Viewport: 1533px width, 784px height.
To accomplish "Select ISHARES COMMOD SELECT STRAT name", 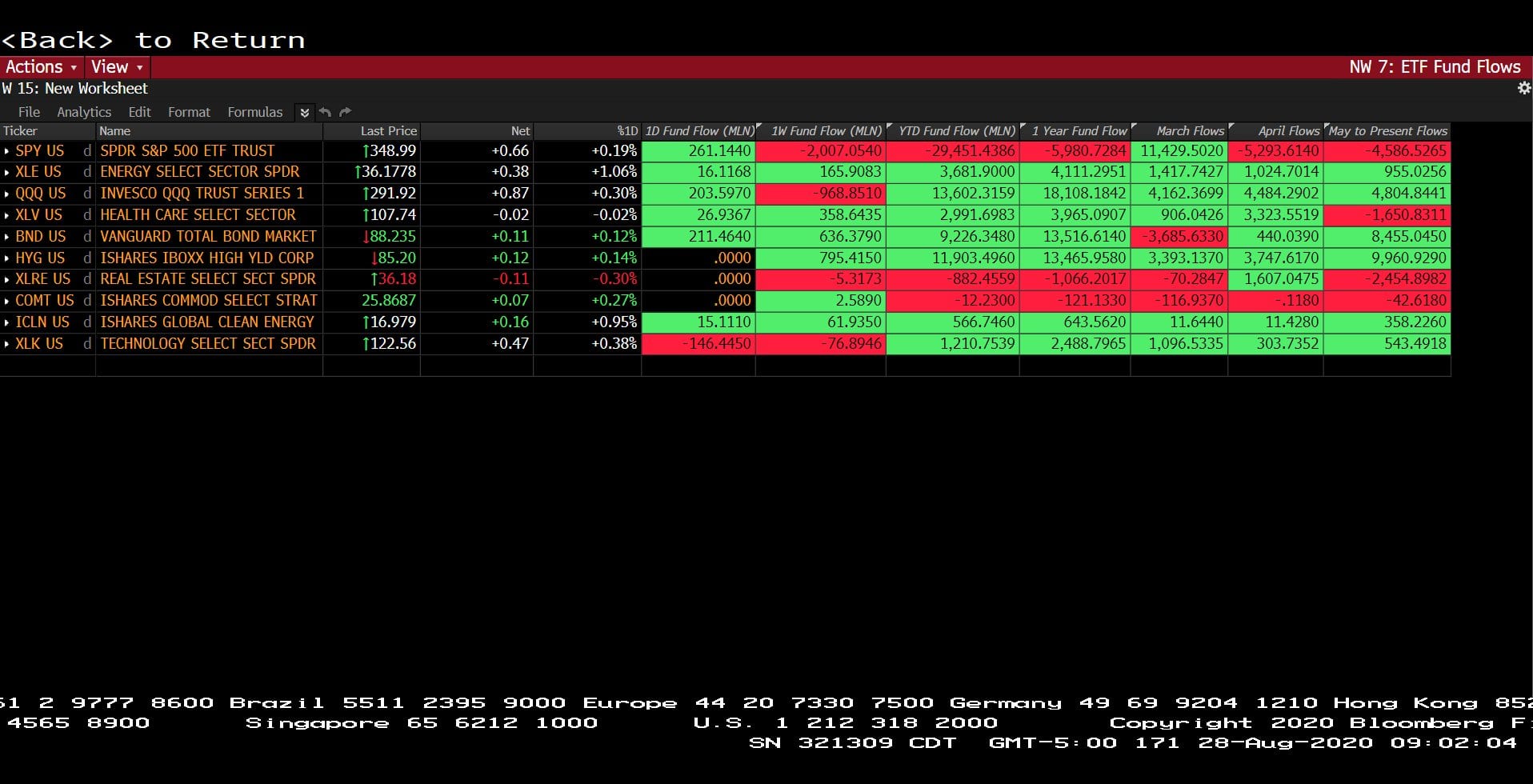I will pos(209,301).
